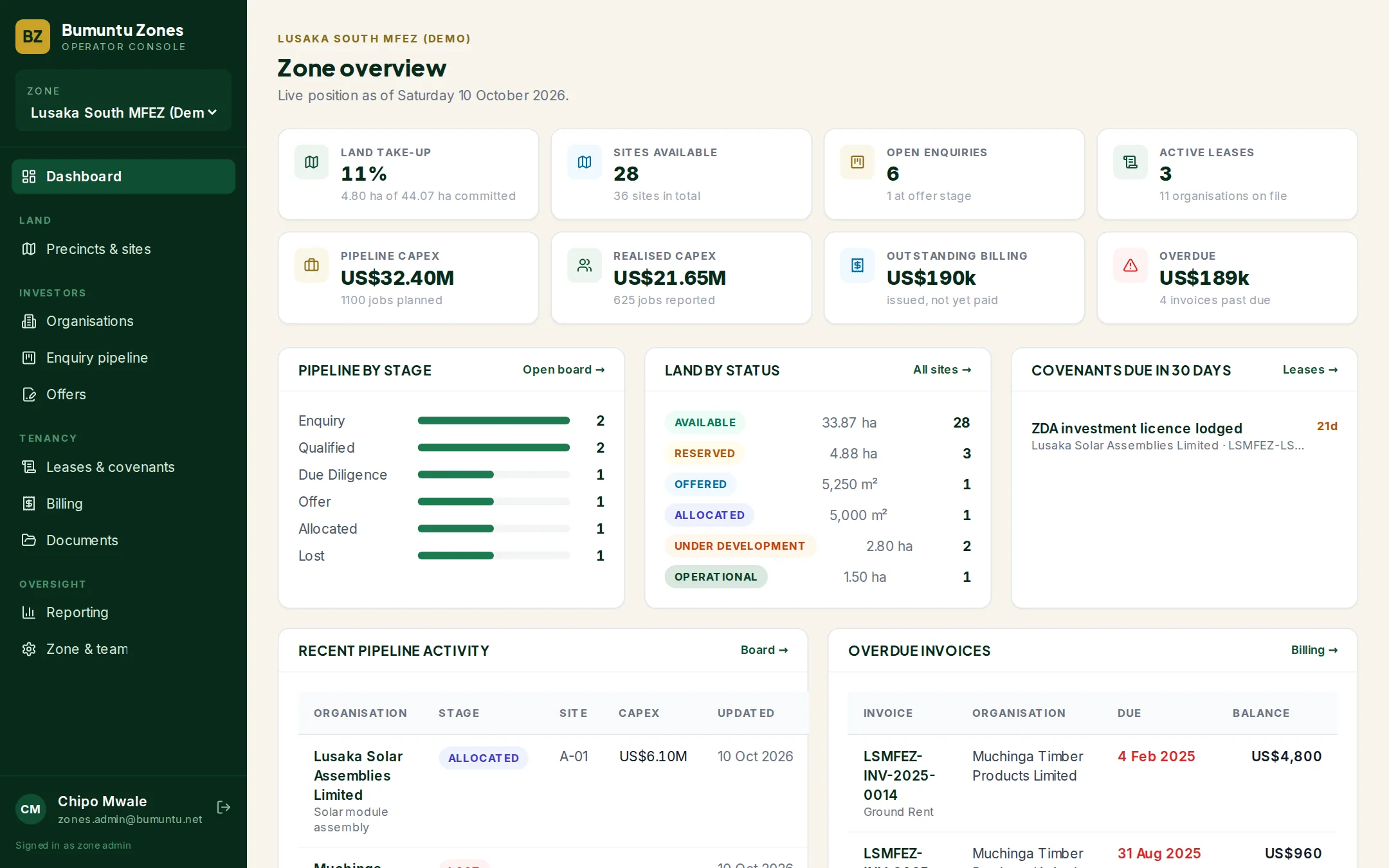Image resolution: width=1389 pixels, height=868 pixels.
Task: Click the Enquiry pipeline kanban icon
Action: [29, 357]
